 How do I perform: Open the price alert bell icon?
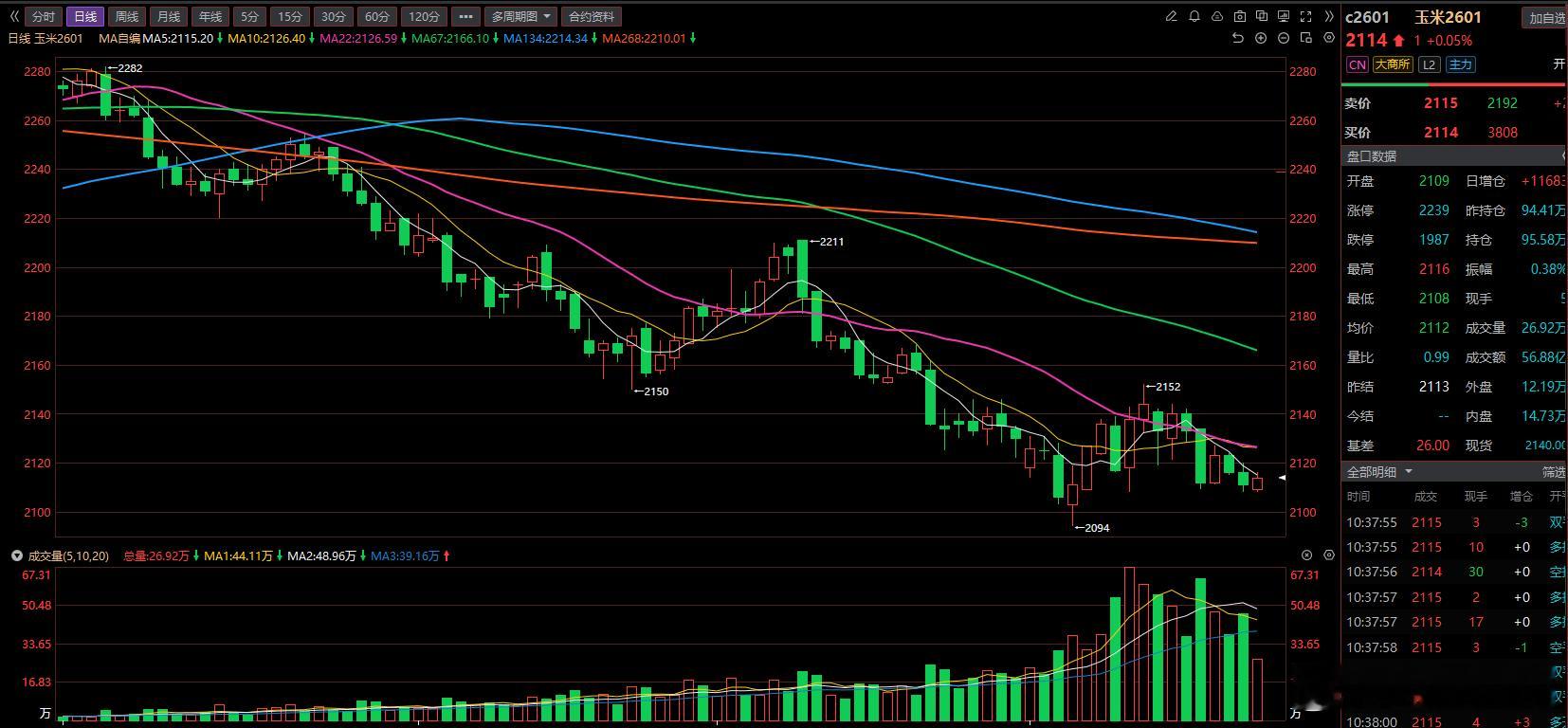(x=1194, y=16)
